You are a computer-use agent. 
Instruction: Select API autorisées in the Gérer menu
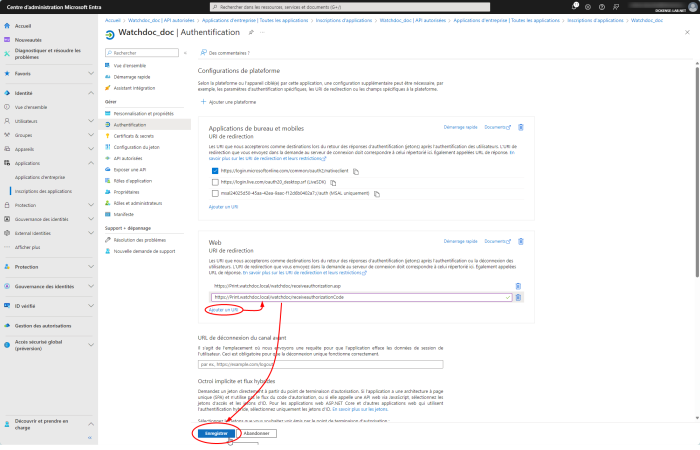[x=128, y=158]
